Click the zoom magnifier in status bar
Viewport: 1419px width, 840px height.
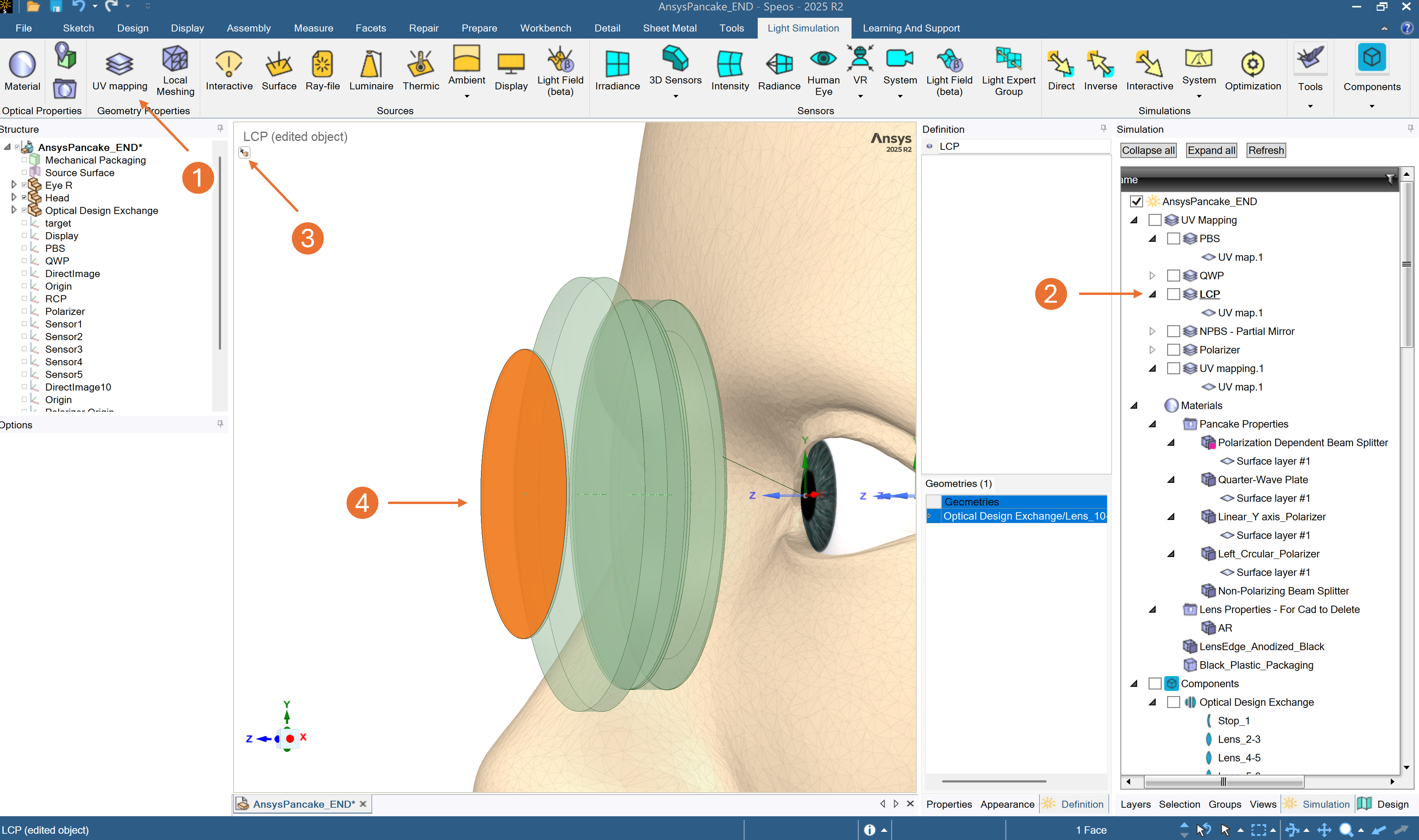pos(1346,830)
